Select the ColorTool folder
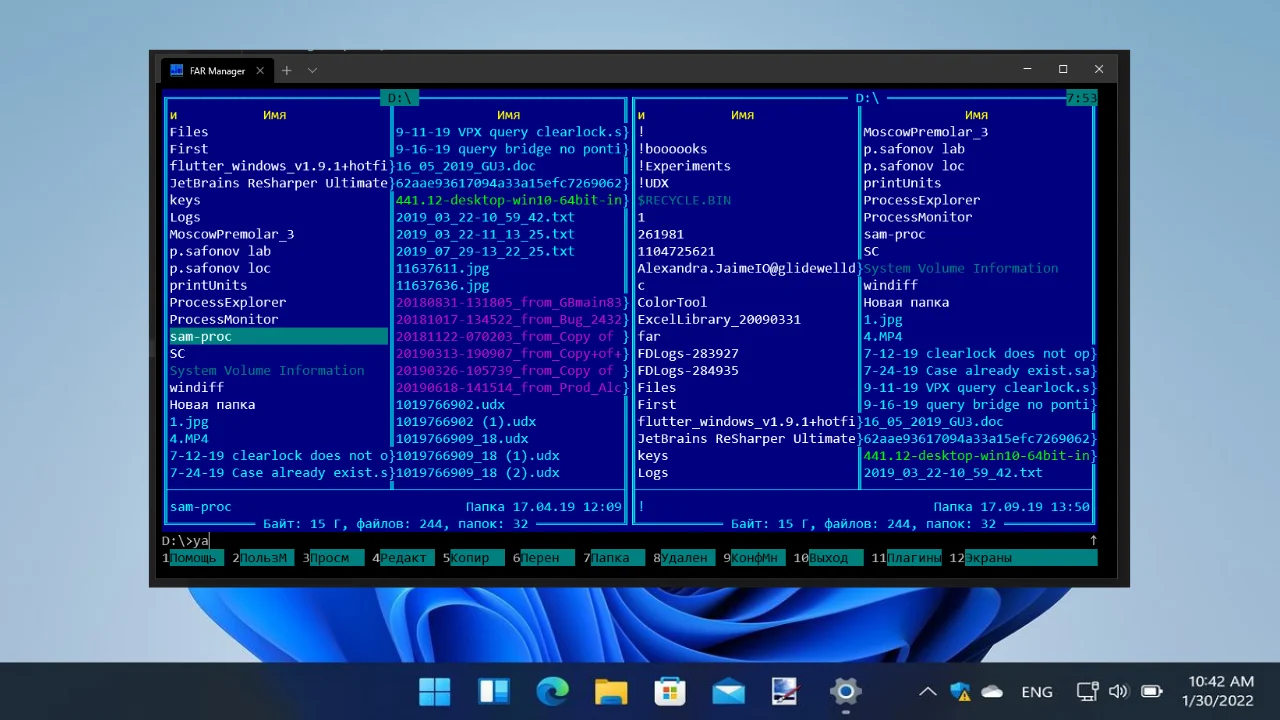This screenshot has width=1280, height=720. coord(672,302)
